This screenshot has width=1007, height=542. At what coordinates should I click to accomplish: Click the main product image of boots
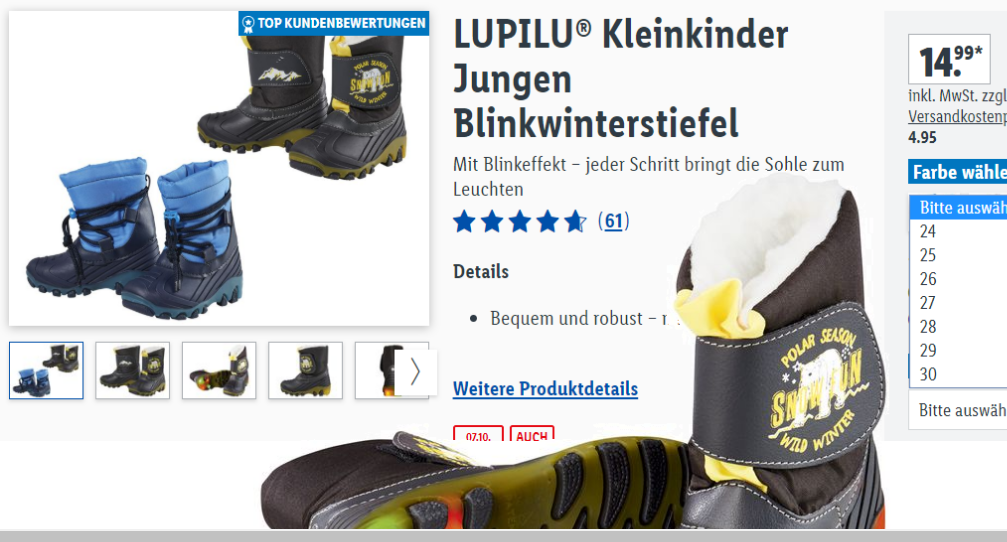coord(219,168)
